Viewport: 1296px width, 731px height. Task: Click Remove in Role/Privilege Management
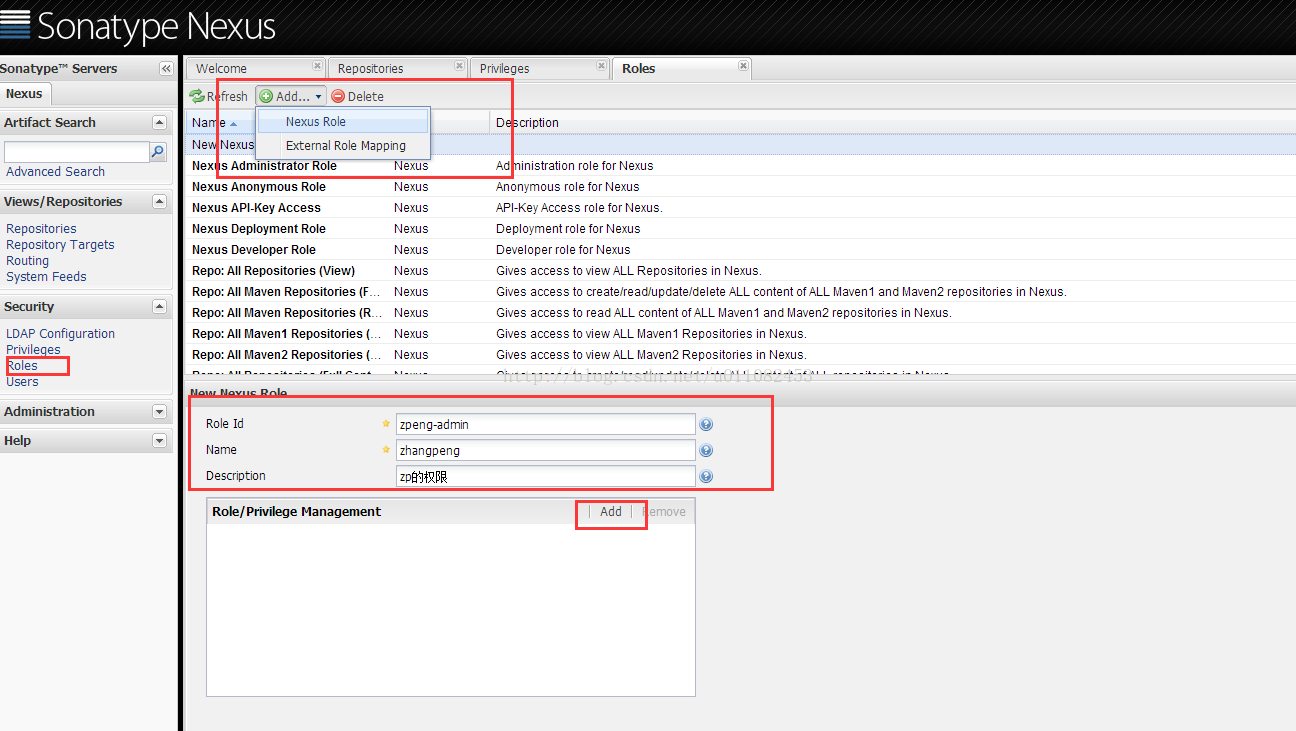664,511
